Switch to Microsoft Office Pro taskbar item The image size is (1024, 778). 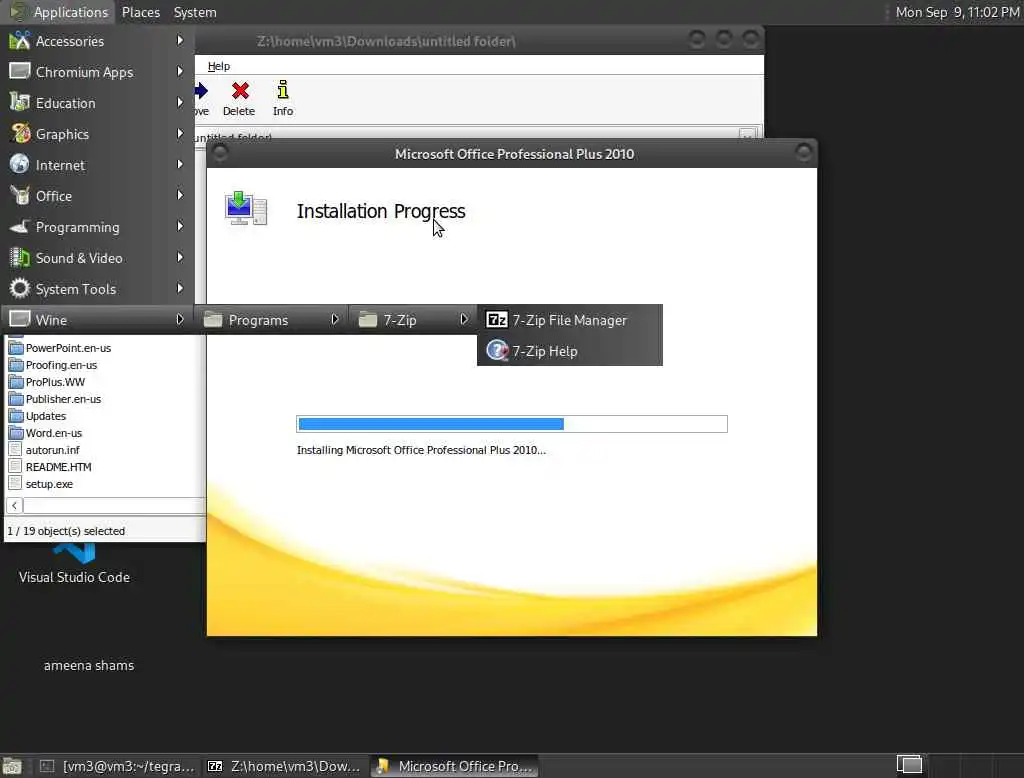(x=456, y=766)
